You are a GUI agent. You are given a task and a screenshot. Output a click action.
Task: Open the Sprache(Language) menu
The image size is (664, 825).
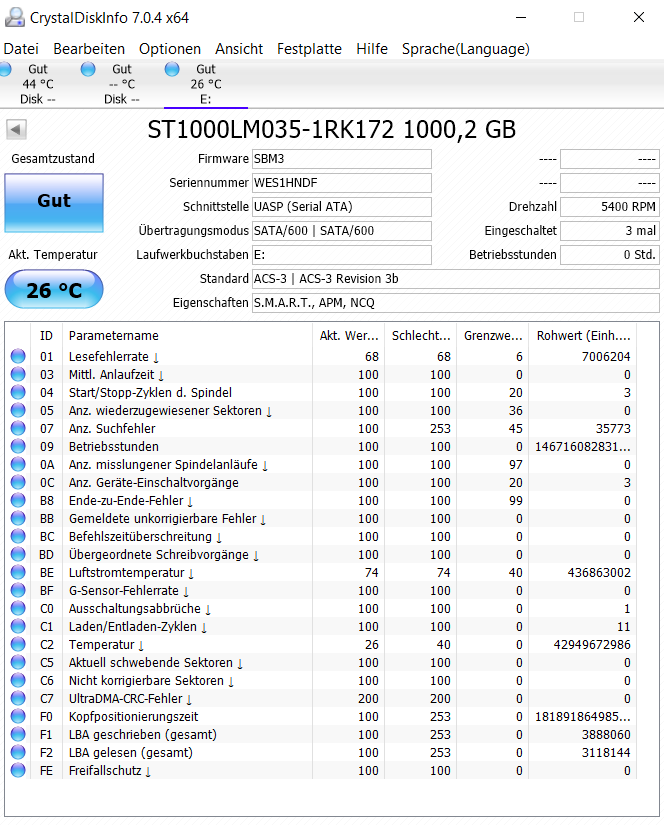(466, 49)
